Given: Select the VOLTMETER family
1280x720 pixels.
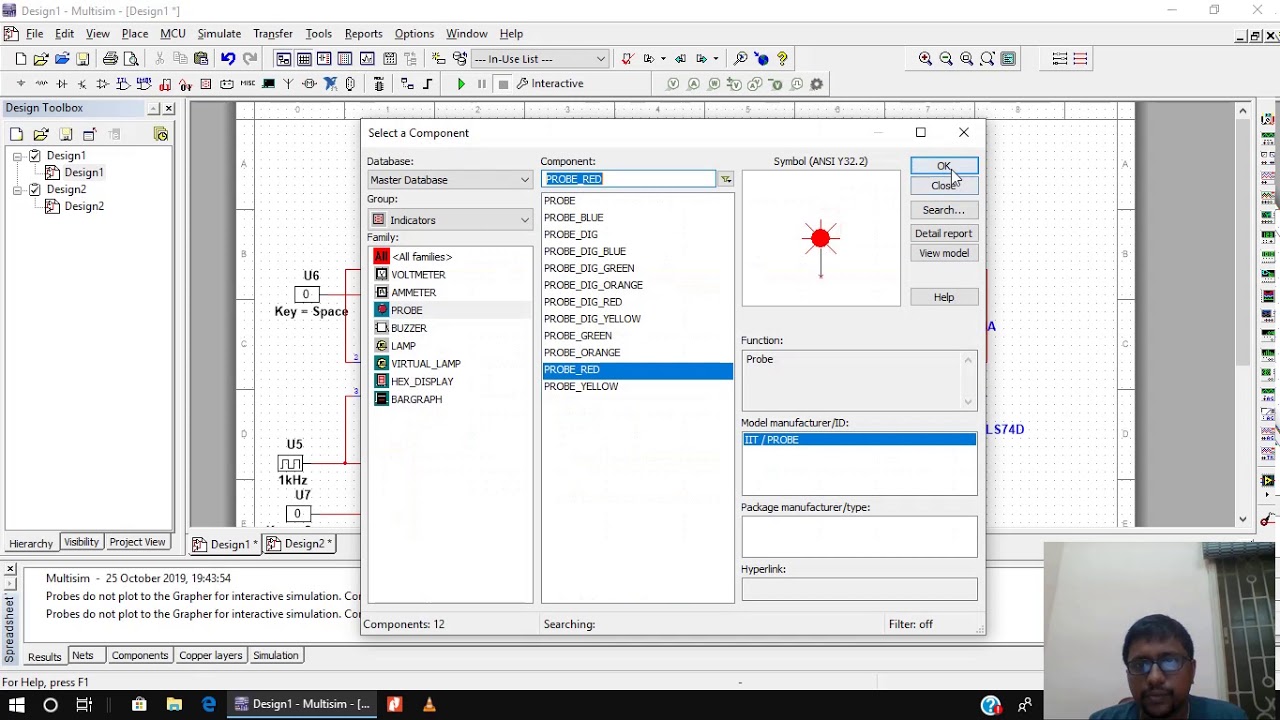Looking at the screenshot, I should (418, 275).
